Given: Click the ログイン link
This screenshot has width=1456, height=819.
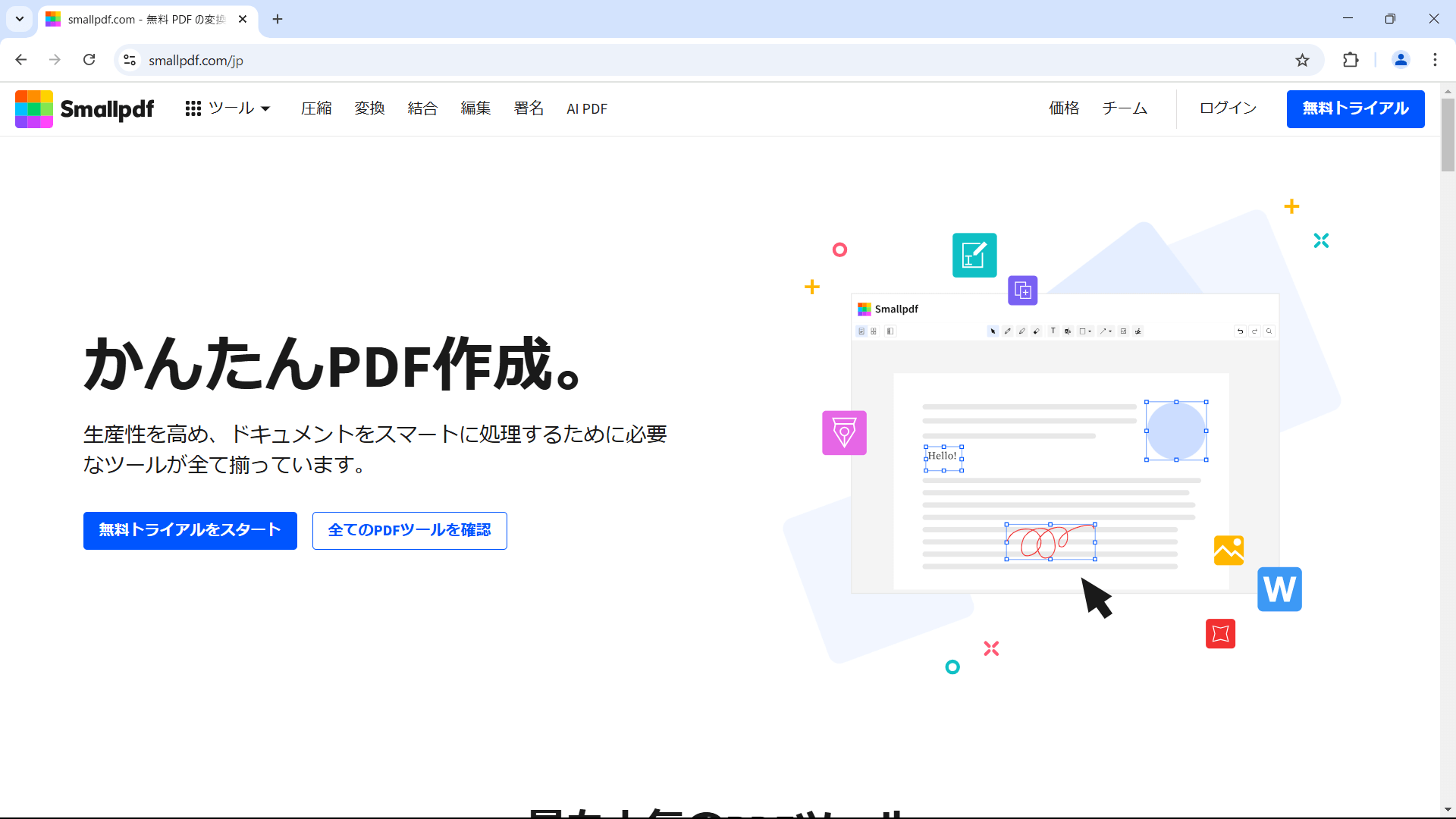Looking at the screenshot, I should [x=1228, y=108].
